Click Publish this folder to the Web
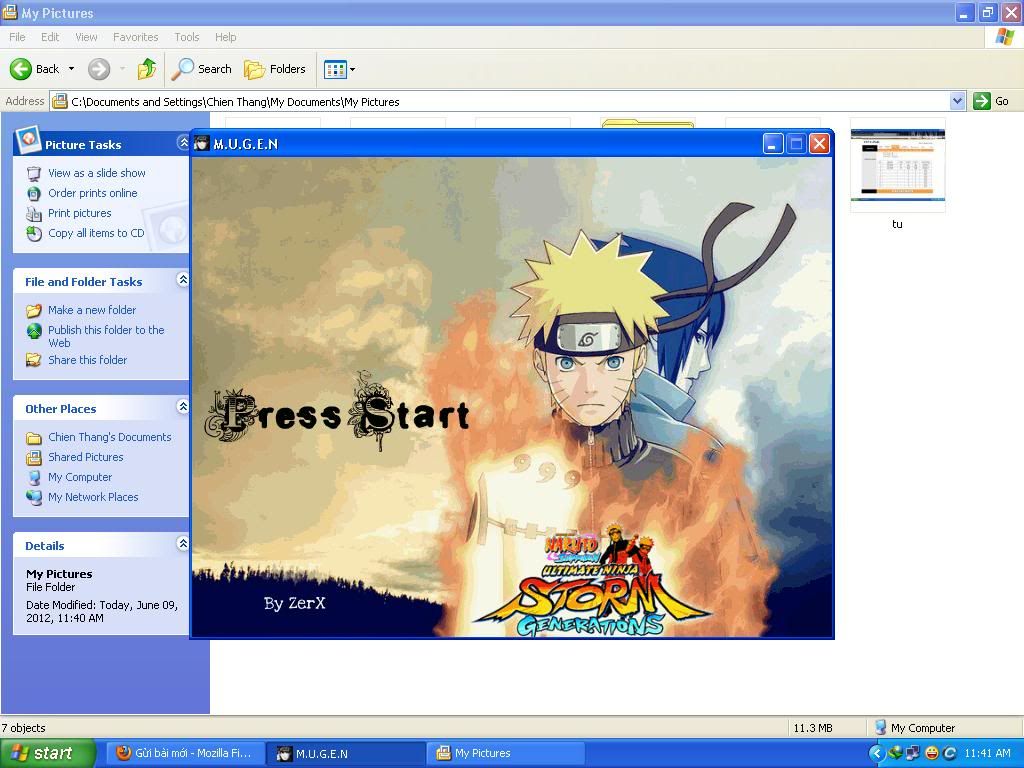This screenshot has height=768, width=1024. point(106,336)
